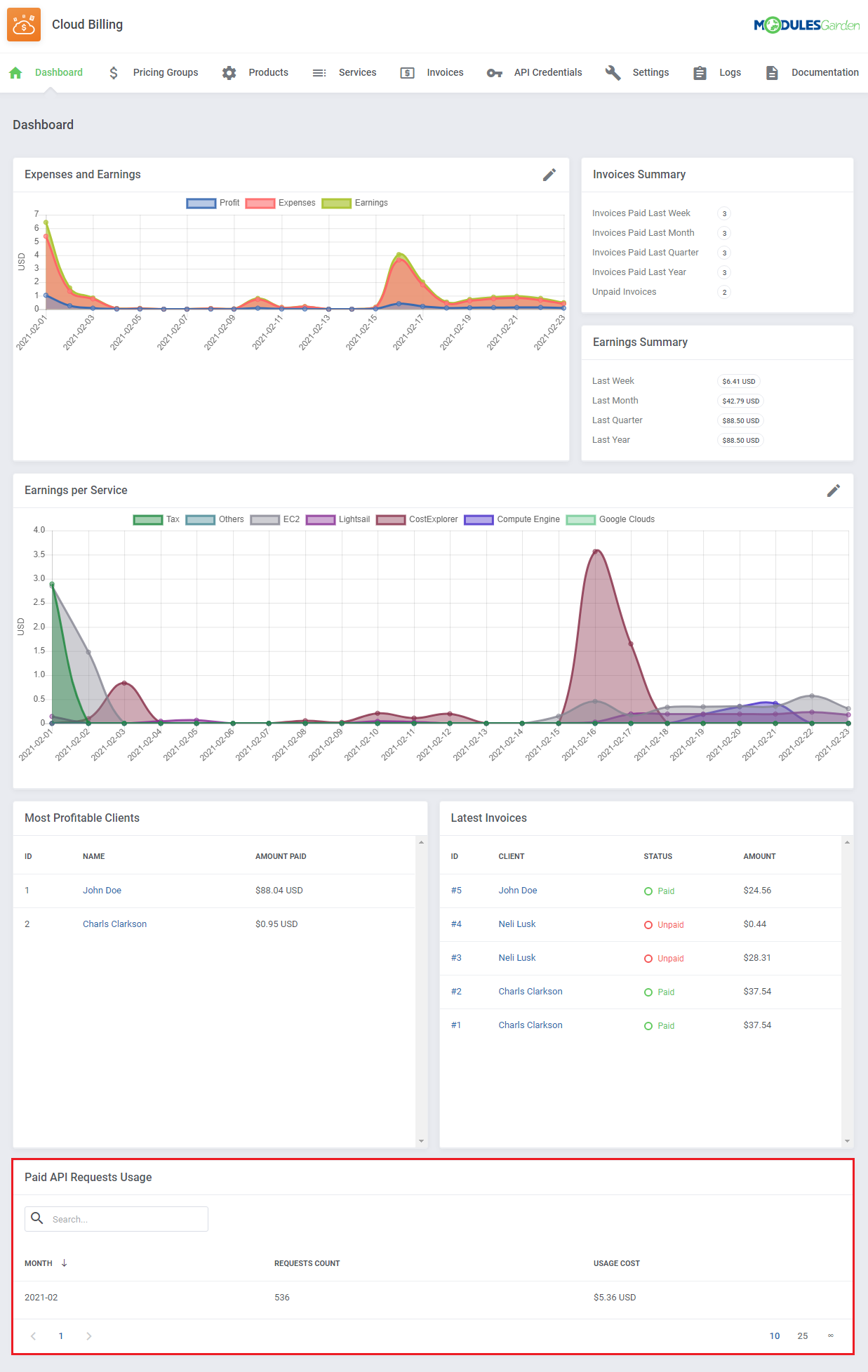Viewport: 868px width, 1372px height.
Task: Show 10 entries per page
Action: point(775,1336)
